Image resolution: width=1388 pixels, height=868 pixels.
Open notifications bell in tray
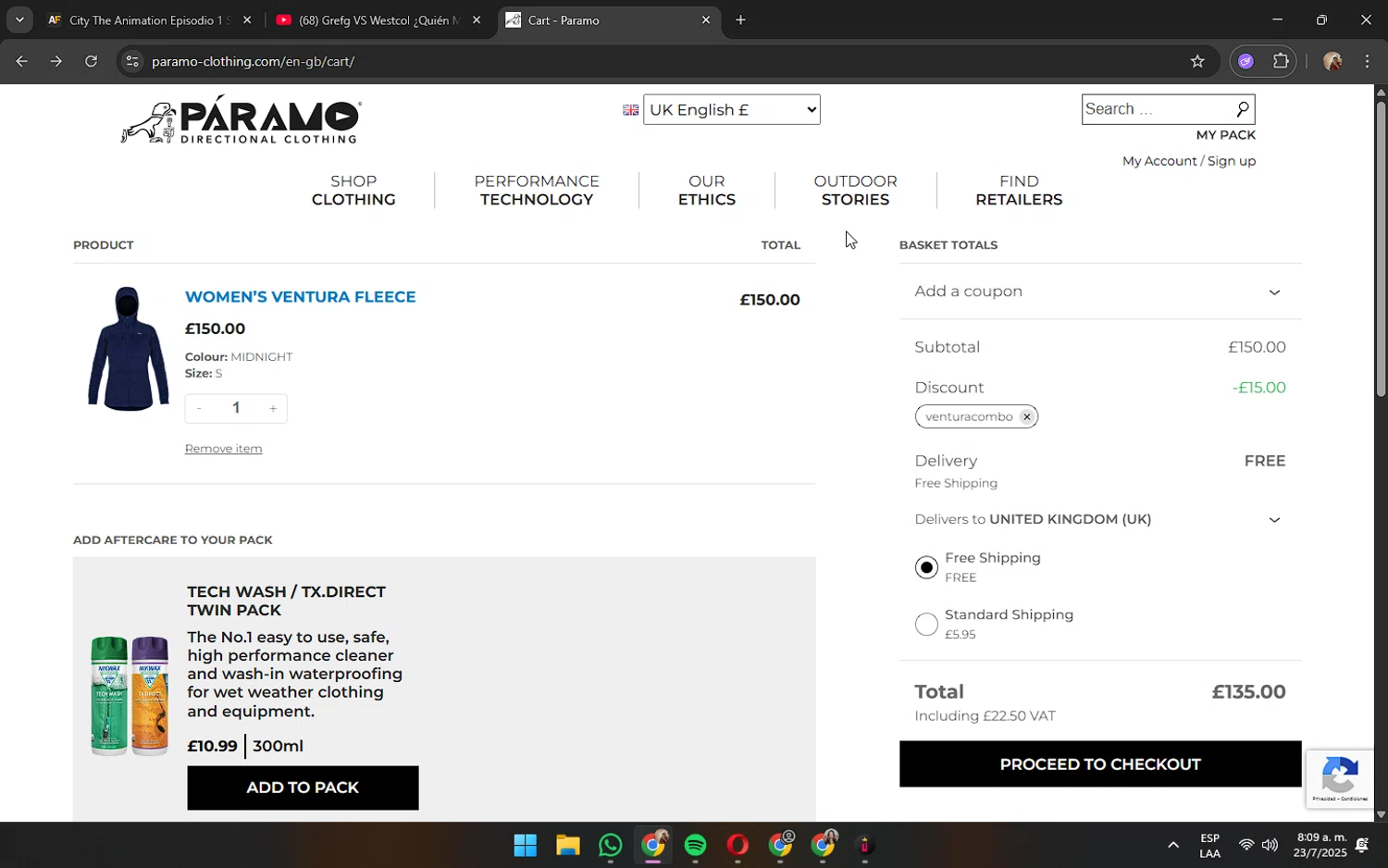pyautogui.click(x=1362, y=845)
